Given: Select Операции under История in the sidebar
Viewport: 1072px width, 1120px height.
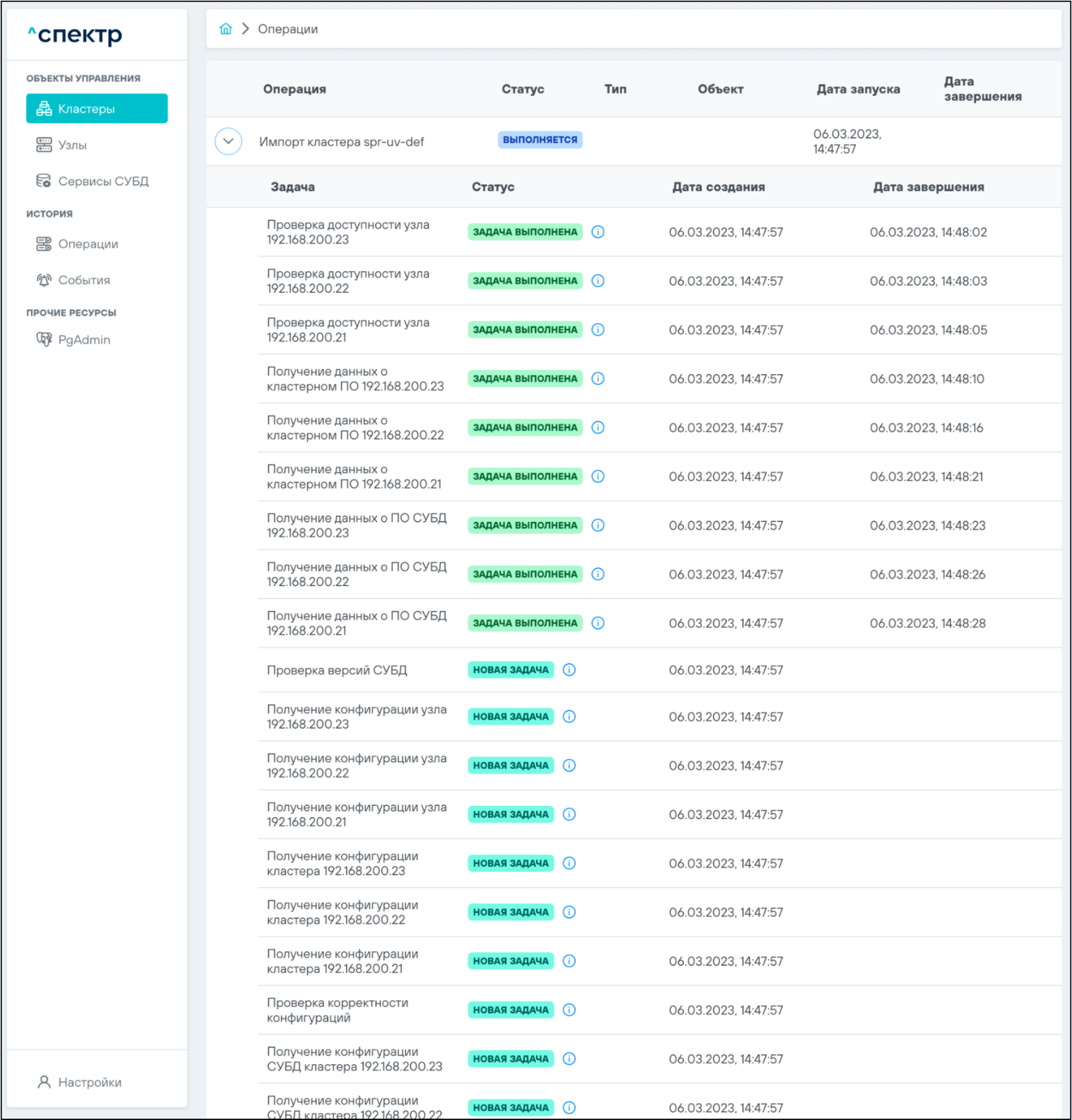Looking at the screenshot, I should point(88,244).
